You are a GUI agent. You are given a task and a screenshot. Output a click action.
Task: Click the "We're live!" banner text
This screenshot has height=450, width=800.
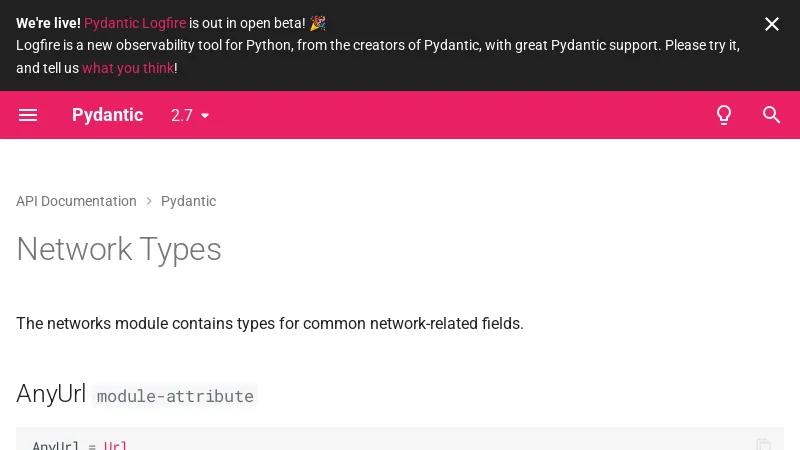click(x=48, y=23)
